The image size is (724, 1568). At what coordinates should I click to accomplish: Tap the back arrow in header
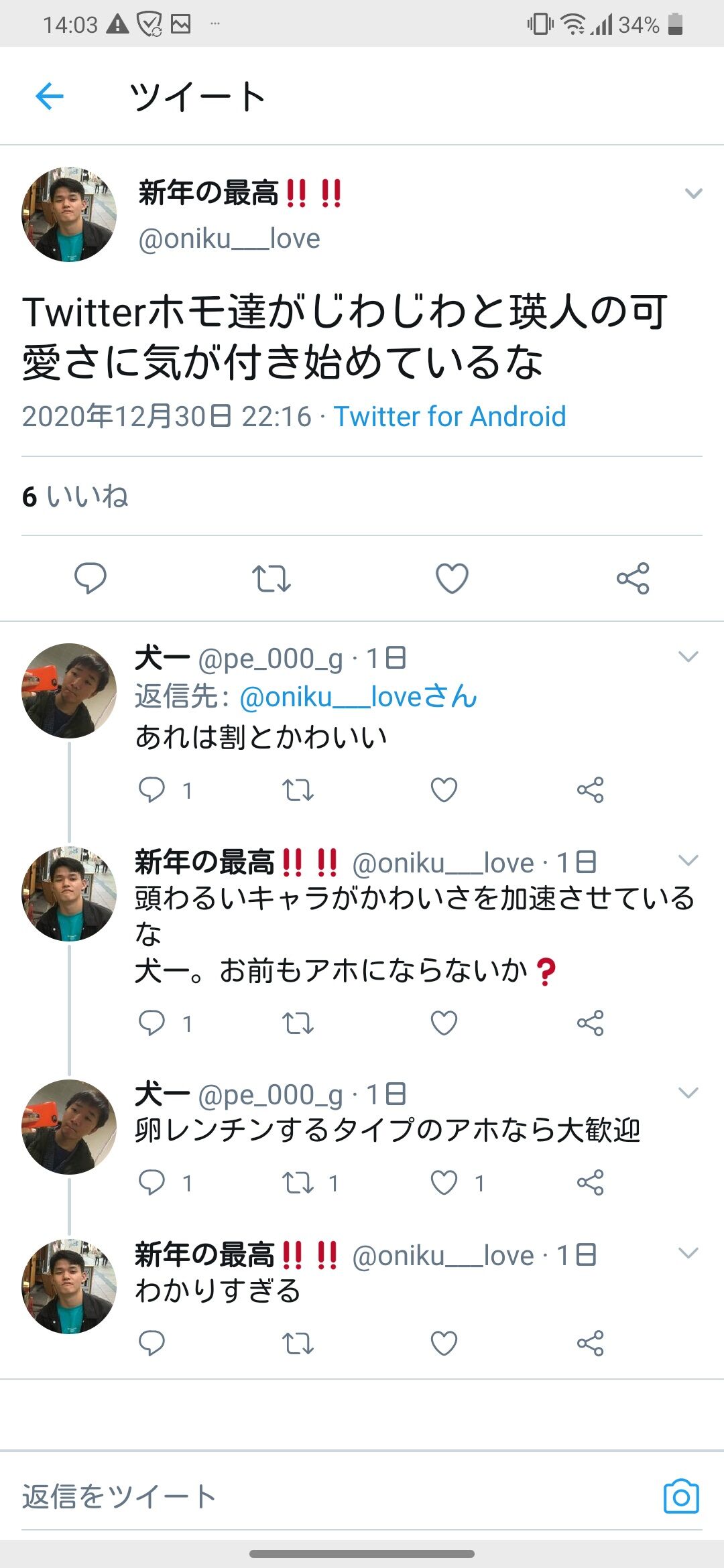click(50, 96)
